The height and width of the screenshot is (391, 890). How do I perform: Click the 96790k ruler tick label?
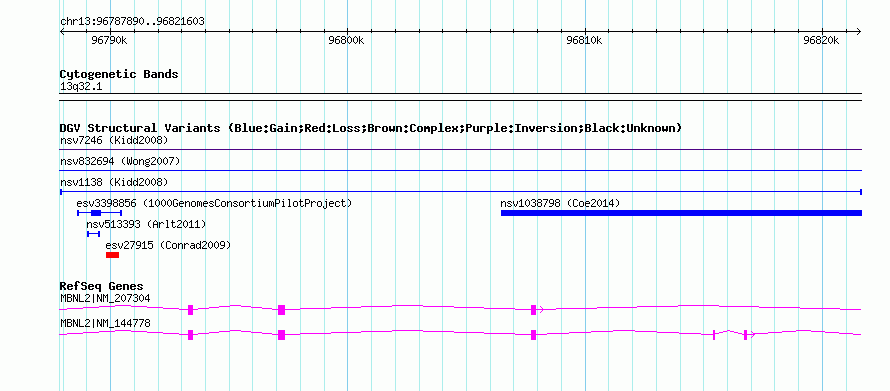click(x=110, y=40)
